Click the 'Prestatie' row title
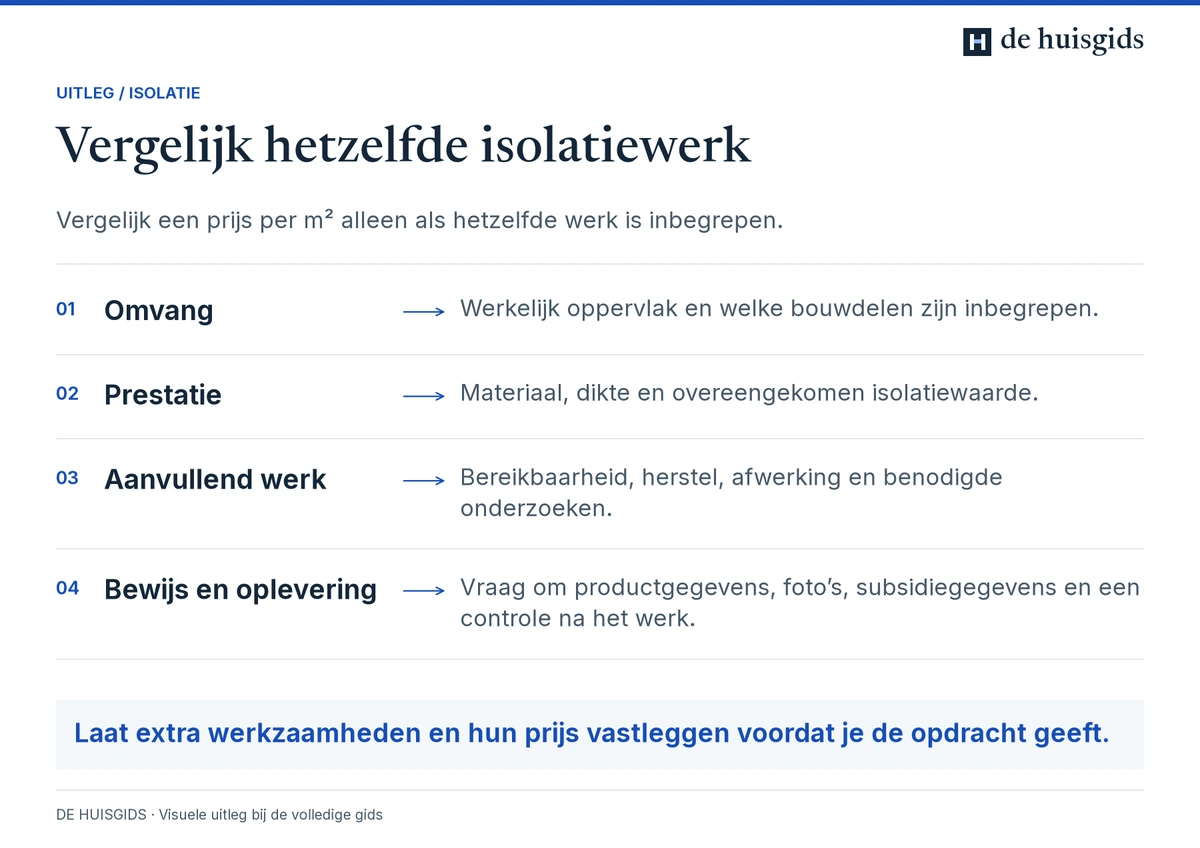 pos(163,394)
